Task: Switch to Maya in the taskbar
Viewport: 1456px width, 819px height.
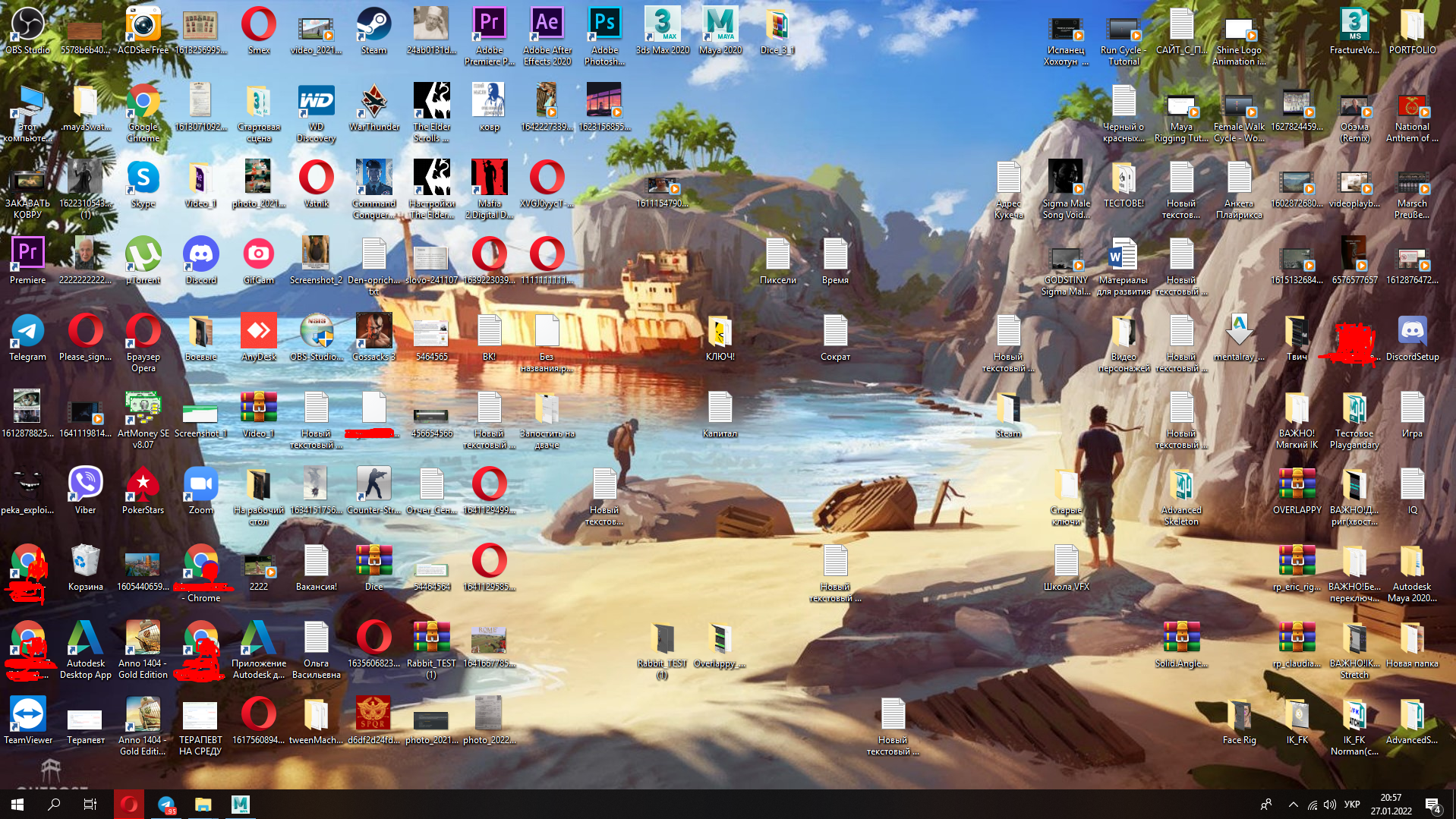Action: coord(240,805)
